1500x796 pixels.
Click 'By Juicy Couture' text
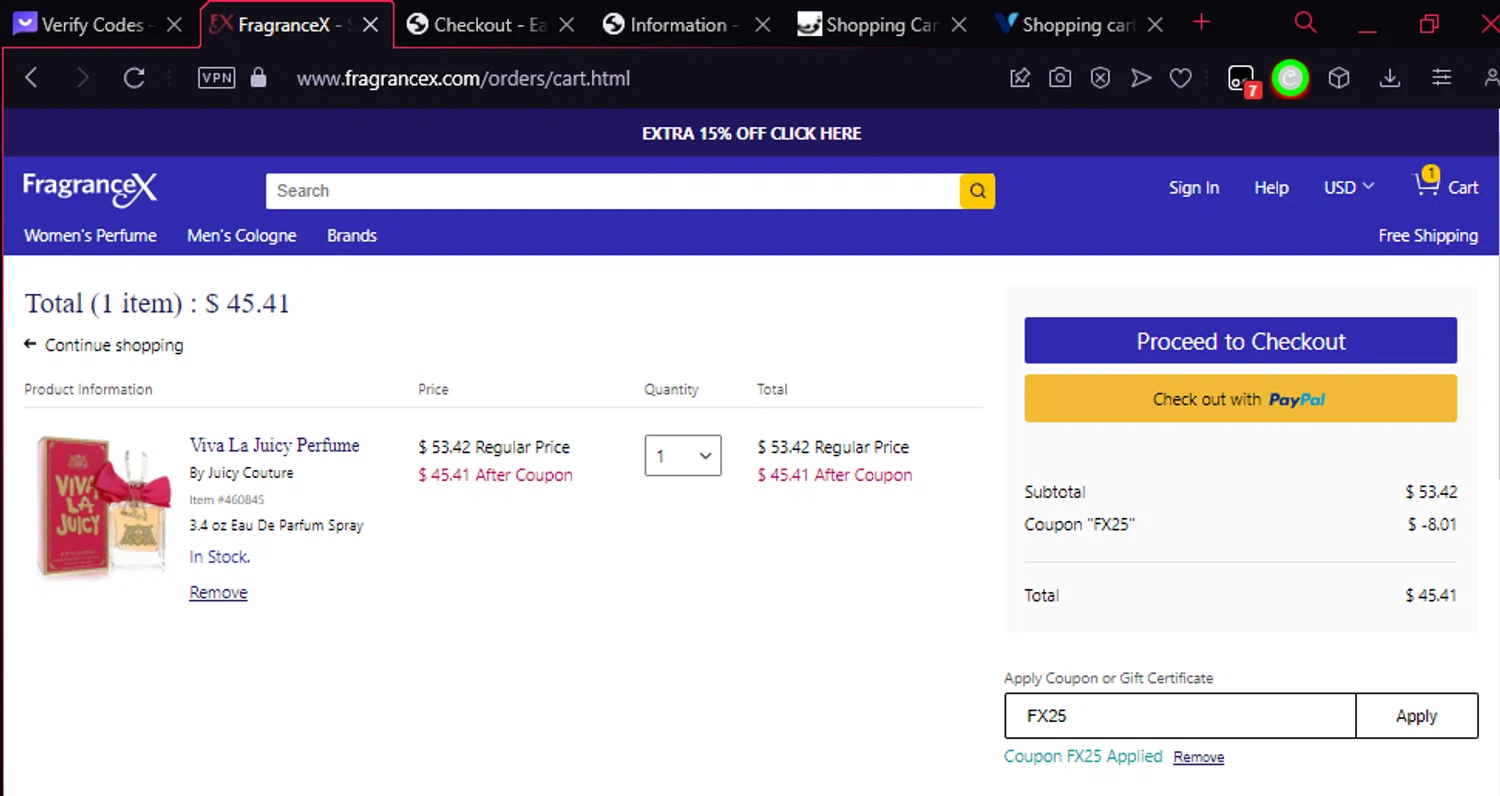(241, 473)
